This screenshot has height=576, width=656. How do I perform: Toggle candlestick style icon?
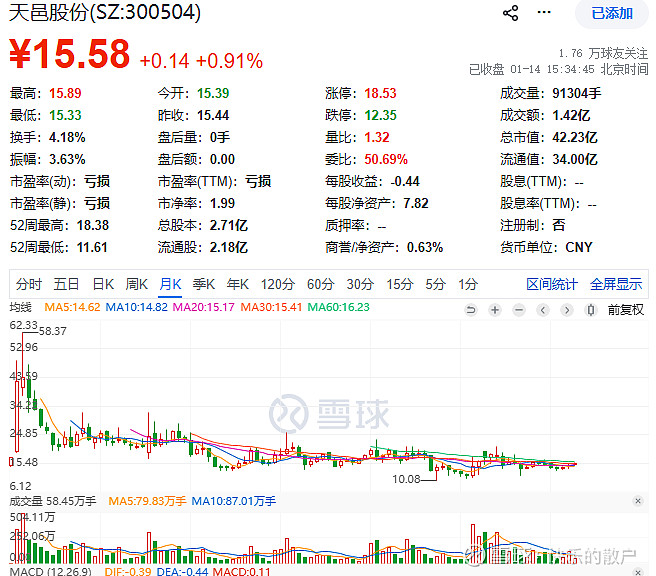(x=591, y=310)
